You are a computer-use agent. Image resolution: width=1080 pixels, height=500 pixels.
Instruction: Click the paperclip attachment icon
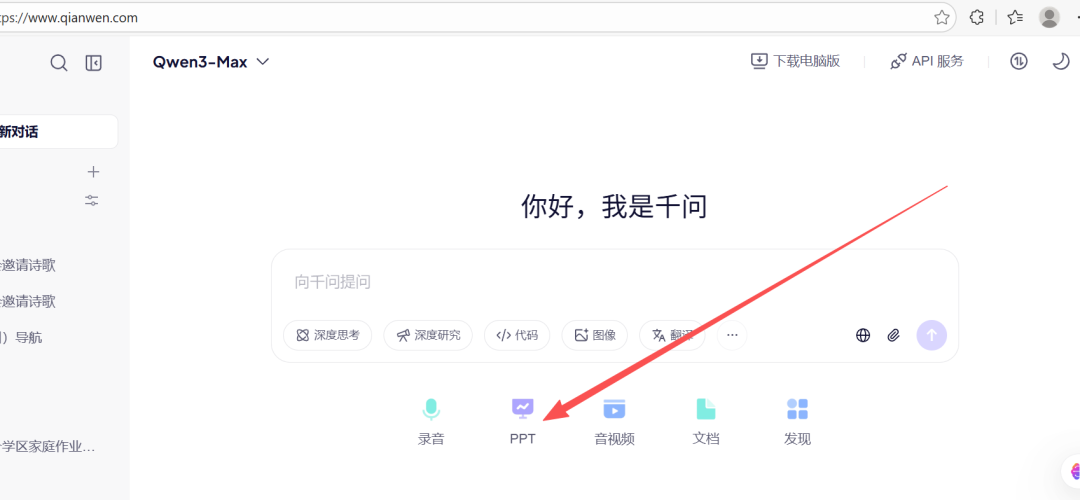[x=893, y=335]
